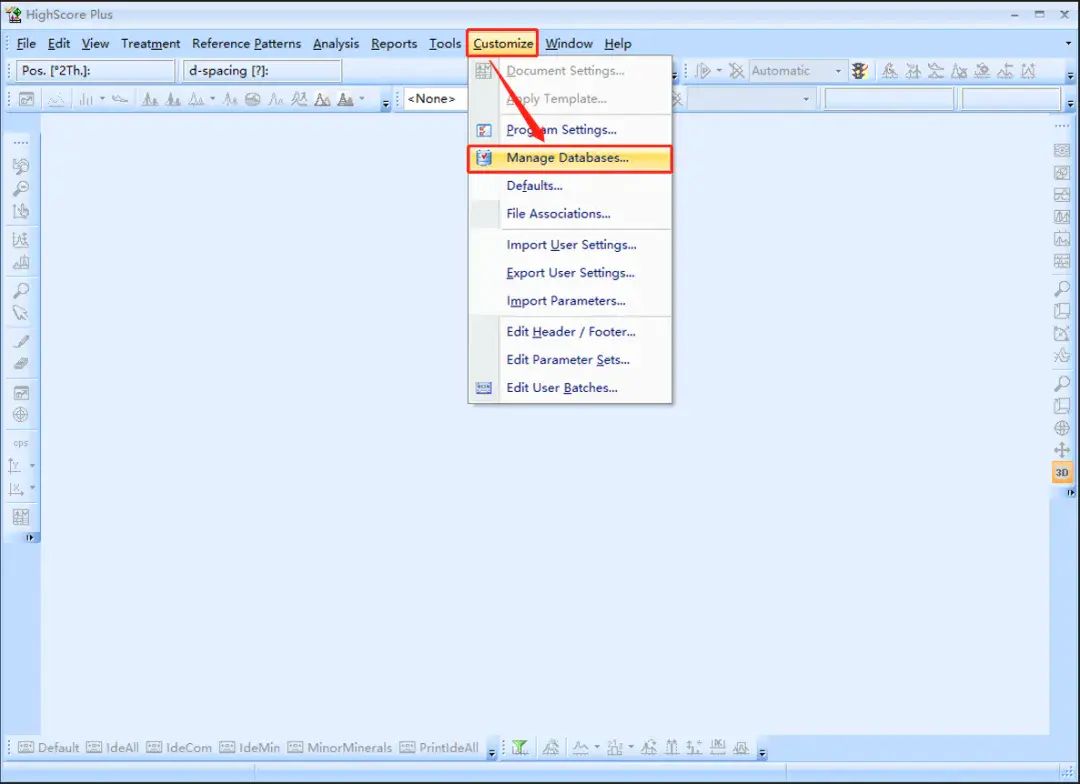Click the top magnifier icon in right toolbar
1080x784 pixels.
click(x=1061, y=288)
